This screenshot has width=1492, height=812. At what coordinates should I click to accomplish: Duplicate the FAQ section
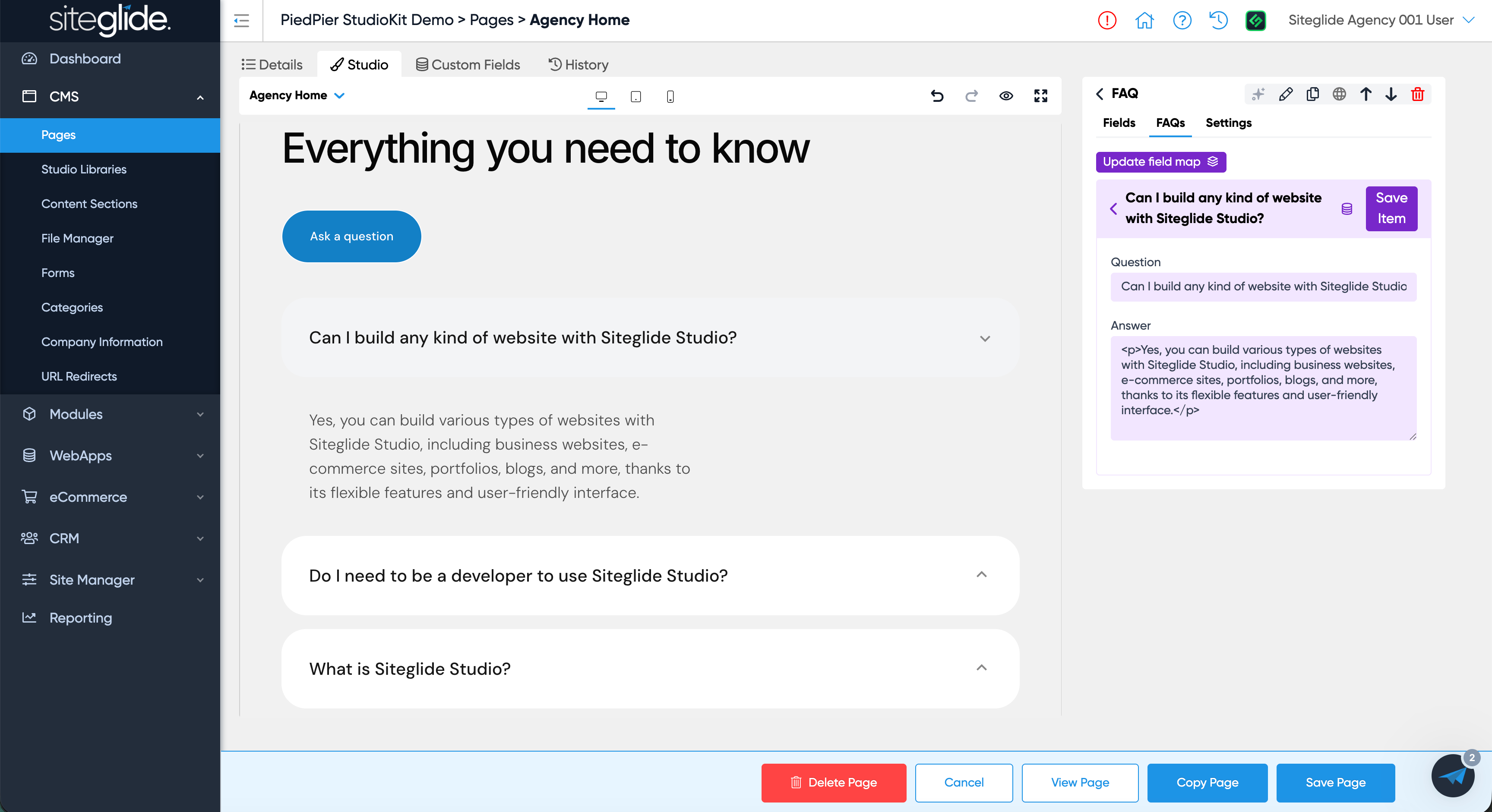(x=1312, y=94)
